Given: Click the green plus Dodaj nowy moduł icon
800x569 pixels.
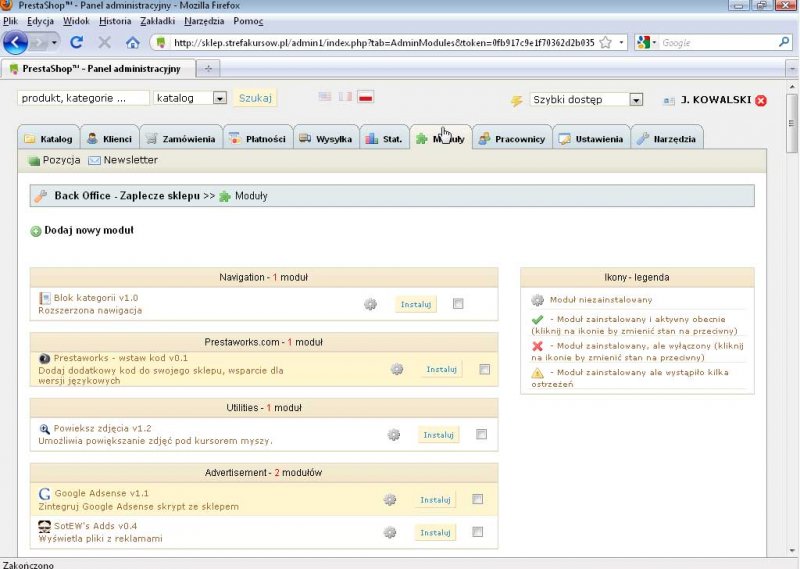Looking at the screenshot, I should 36,231.
